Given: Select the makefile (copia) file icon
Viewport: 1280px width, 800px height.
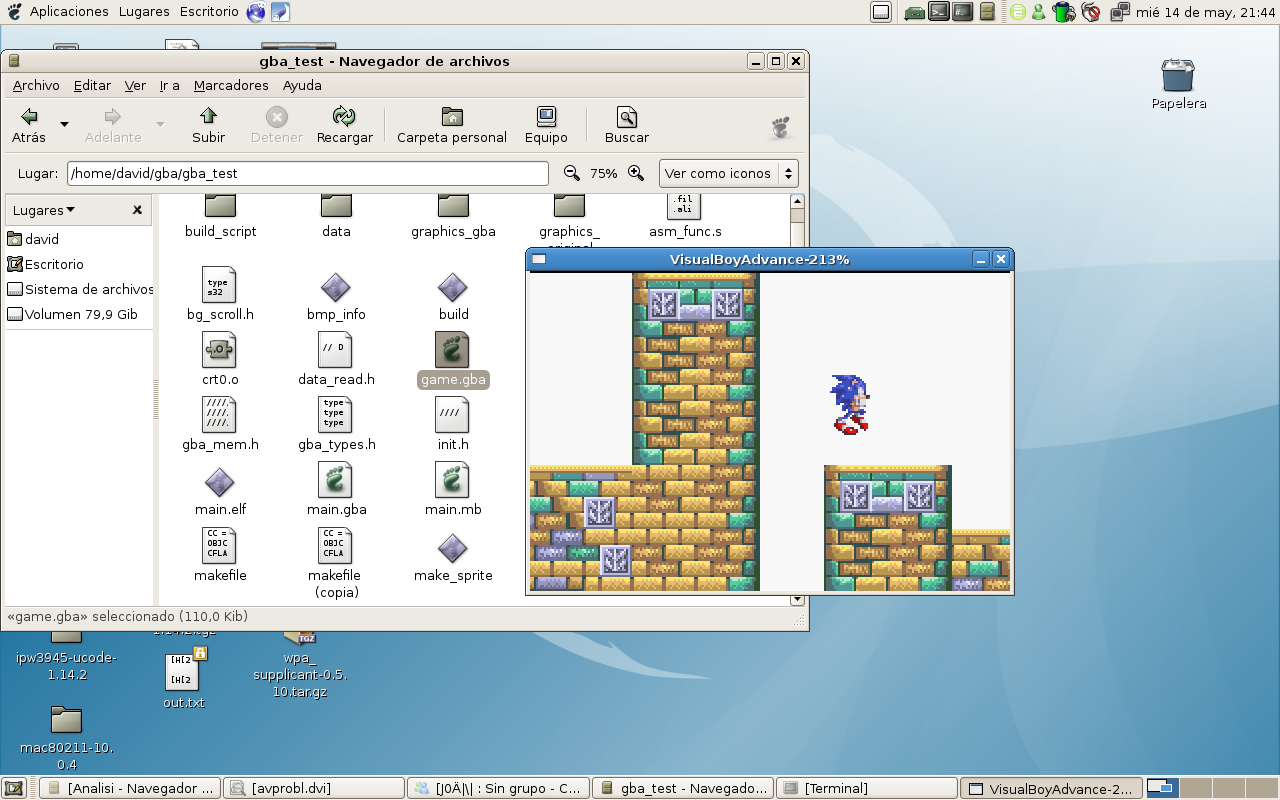Looking at the screenshot, I should pos(335,546).
